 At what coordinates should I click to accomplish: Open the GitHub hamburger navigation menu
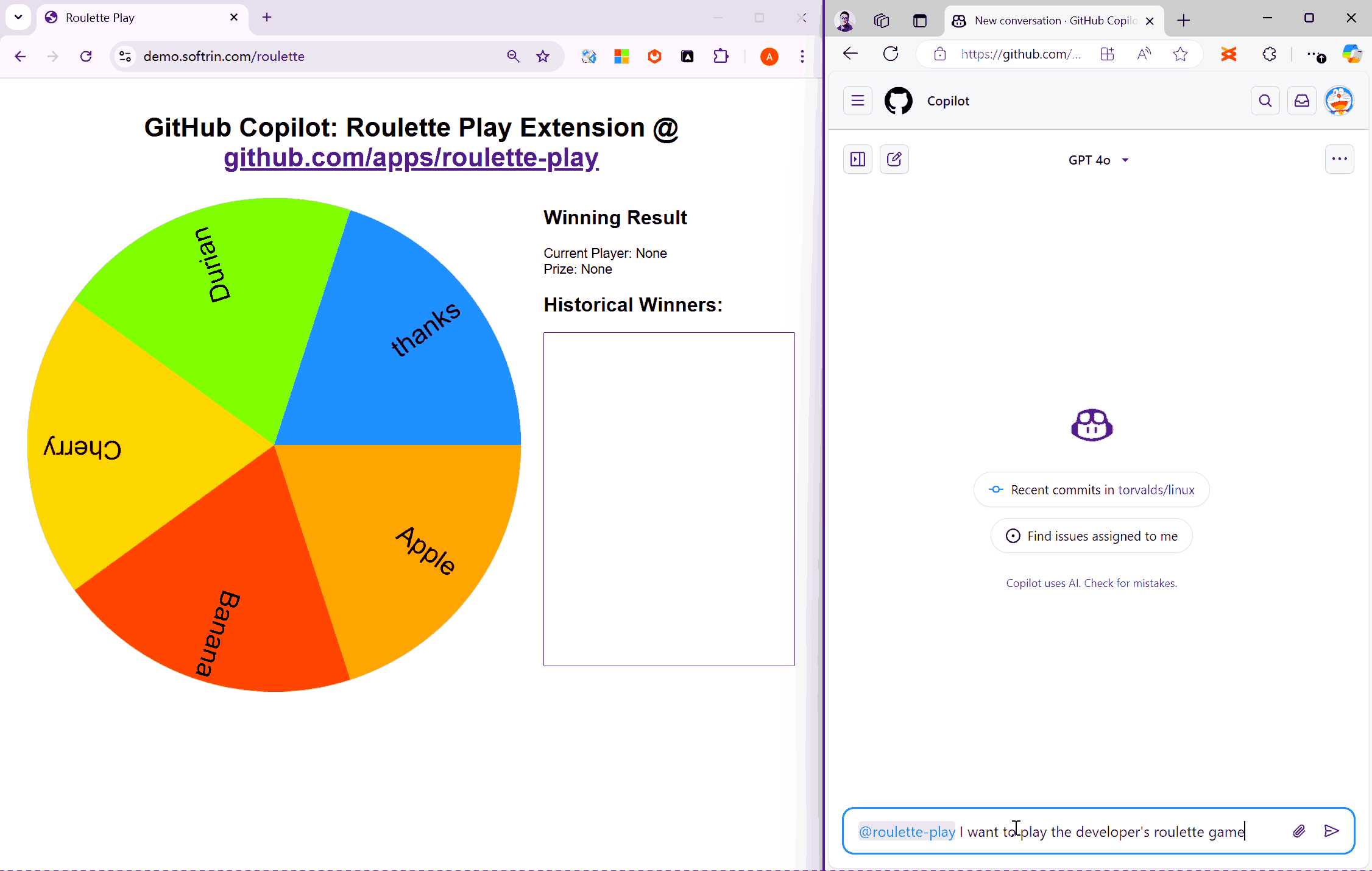857,101
